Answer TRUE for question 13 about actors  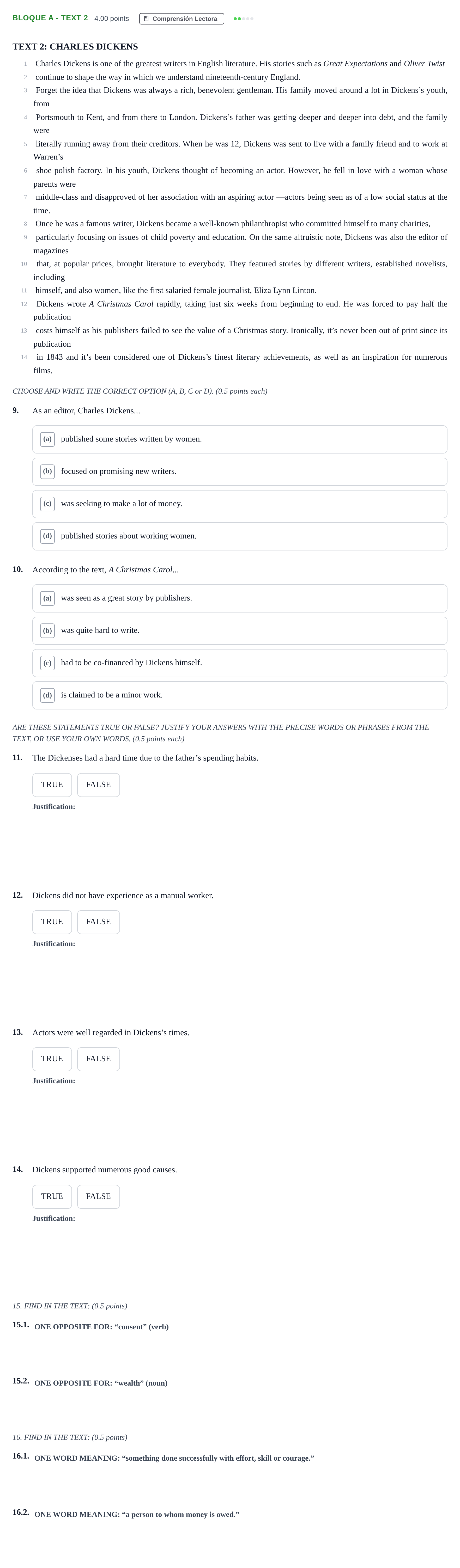(52, 1058)
